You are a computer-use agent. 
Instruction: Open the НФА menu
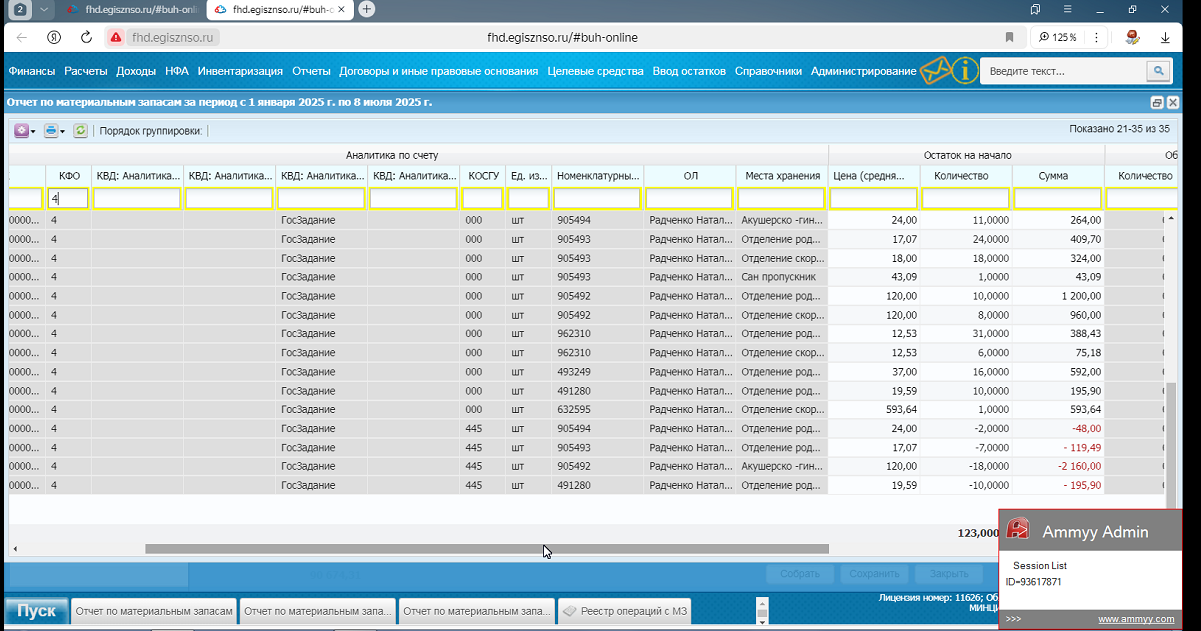pyautogui.click(x=177, y=71)
